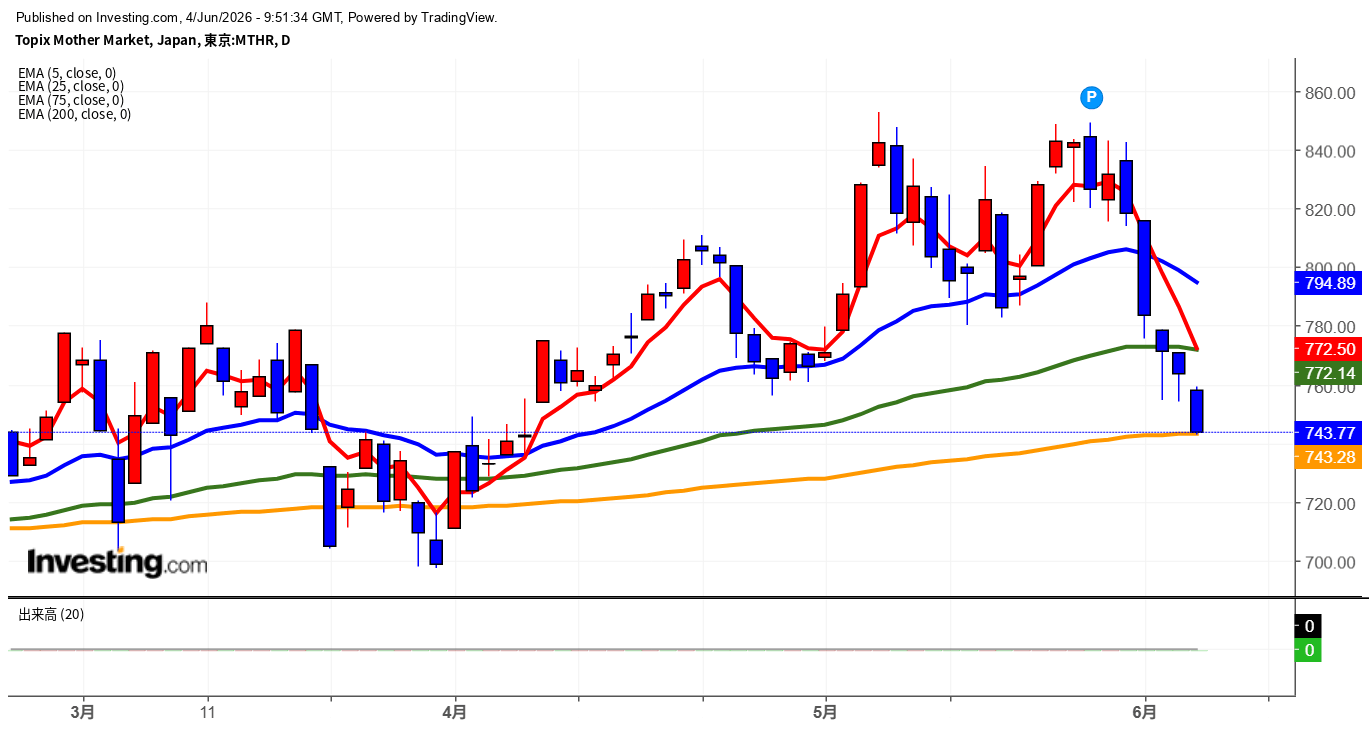Viewport: 1369px width, 729px height.
Task: Click the 700.00 price axis label
Action: click(1329, 562)
